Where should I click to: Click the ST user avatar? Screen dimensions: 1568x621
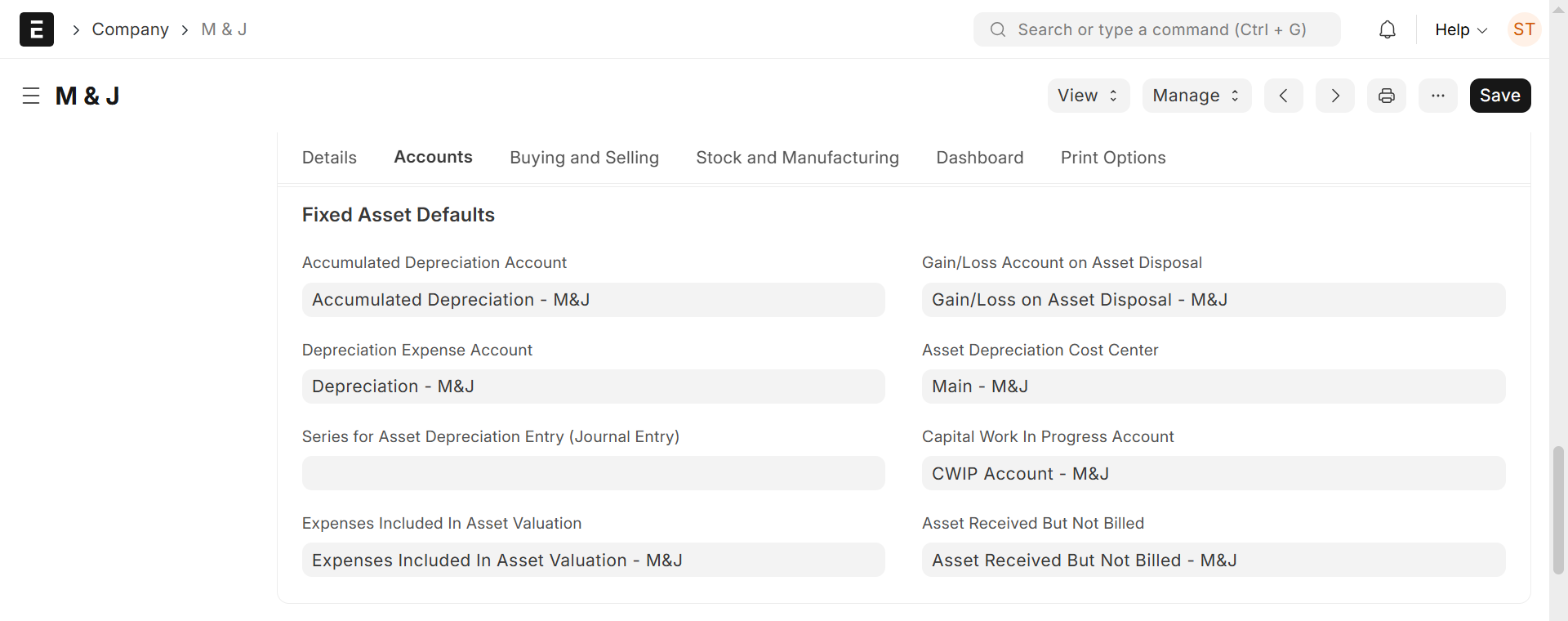[1523, 29]
